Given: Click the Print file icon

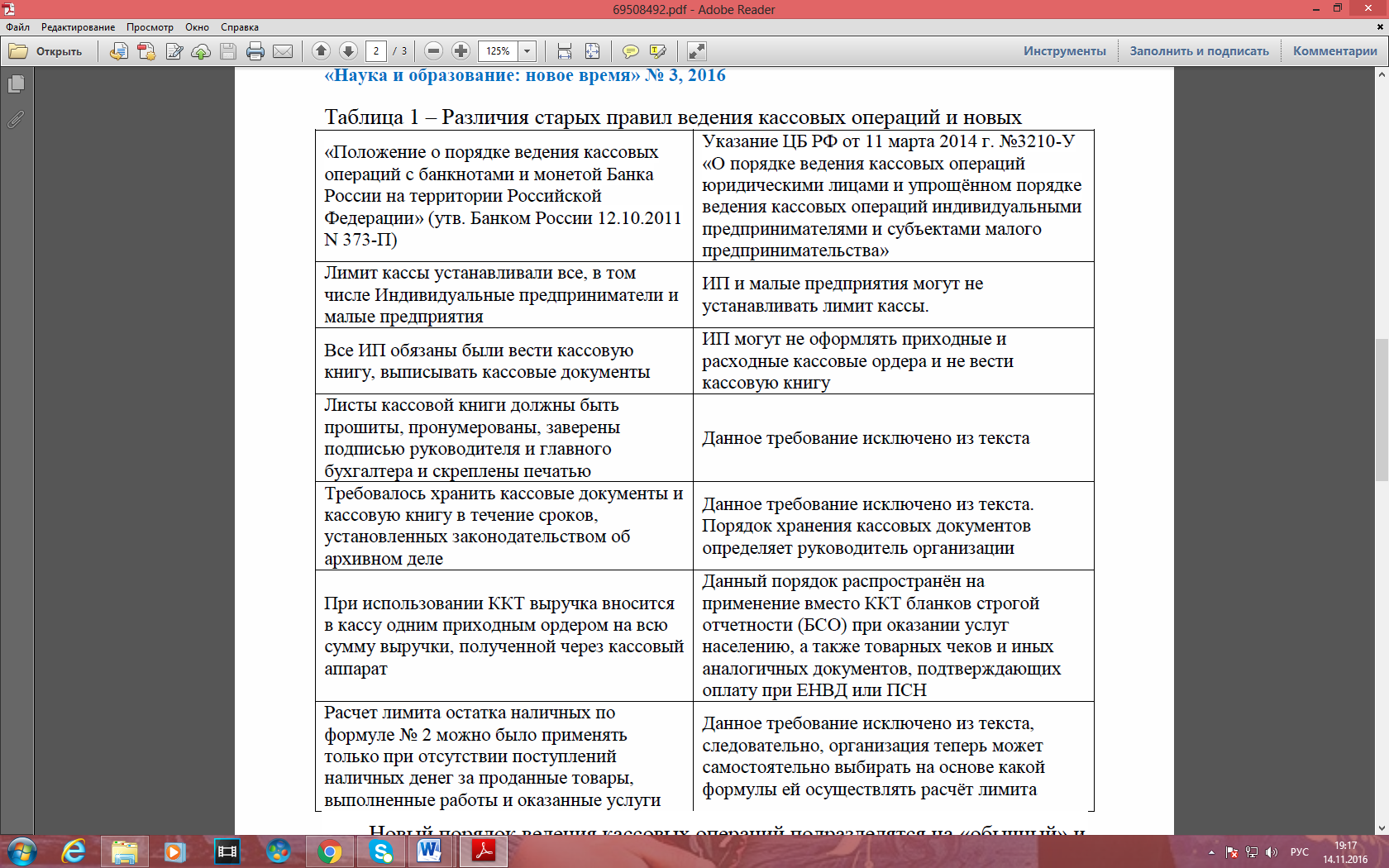Looking at the screenshot, I should point(255,51).
